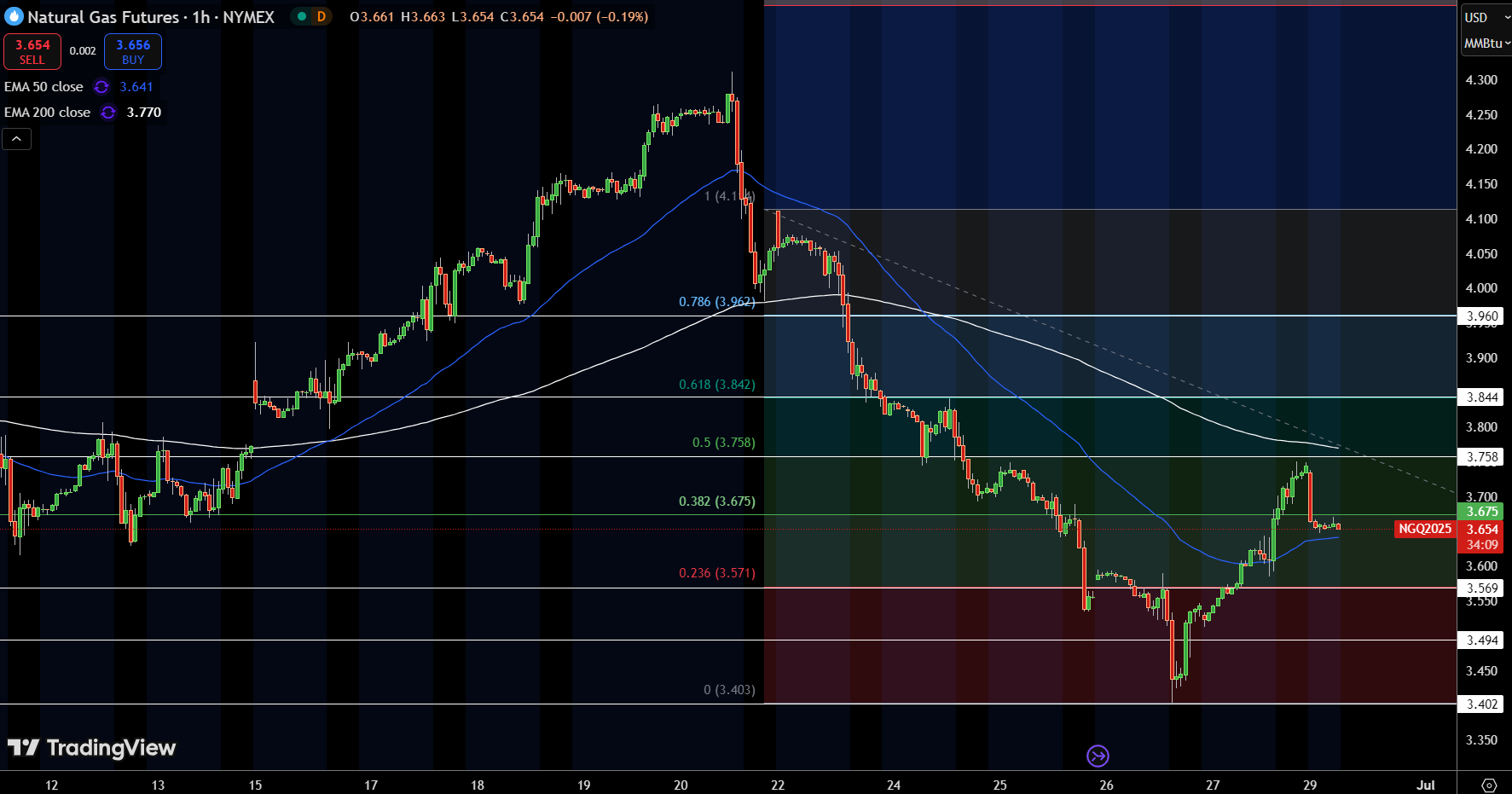Click the EMA 50 value 3.641

click(x=136, y=87)
